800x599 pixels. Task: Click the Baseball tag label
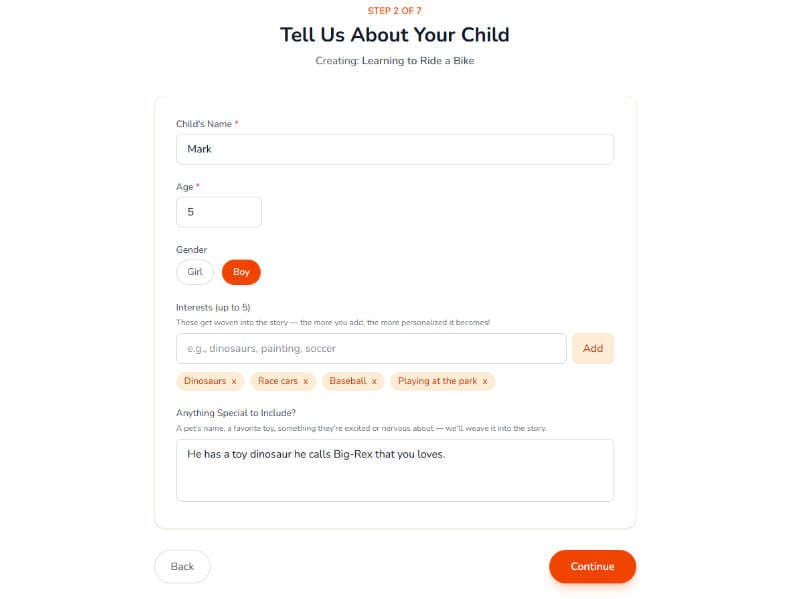(x=349, y=381)
